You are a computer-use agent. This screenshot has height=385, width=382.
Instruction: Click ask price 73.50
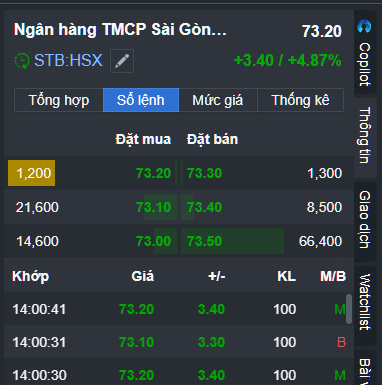(x=204, y=241)
